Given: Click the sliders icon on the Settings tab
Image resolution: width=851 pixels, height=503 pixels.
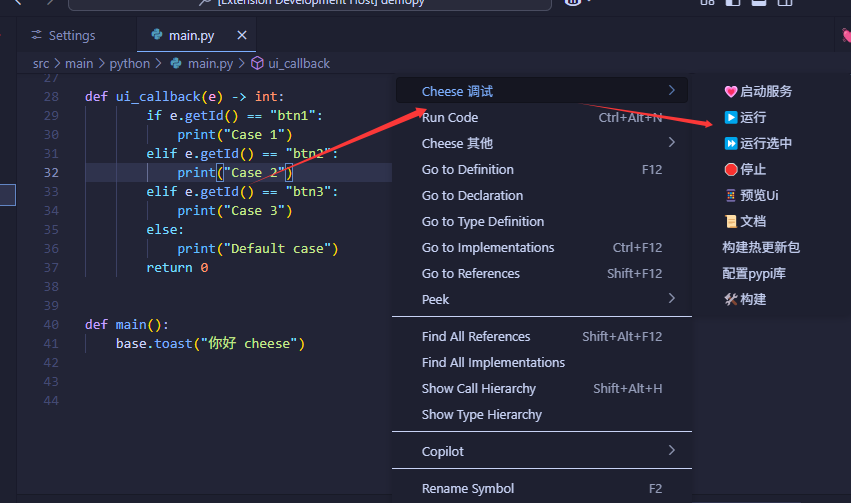Looking at the screenshot, I should pyautogui.click(x=36, y=35).
